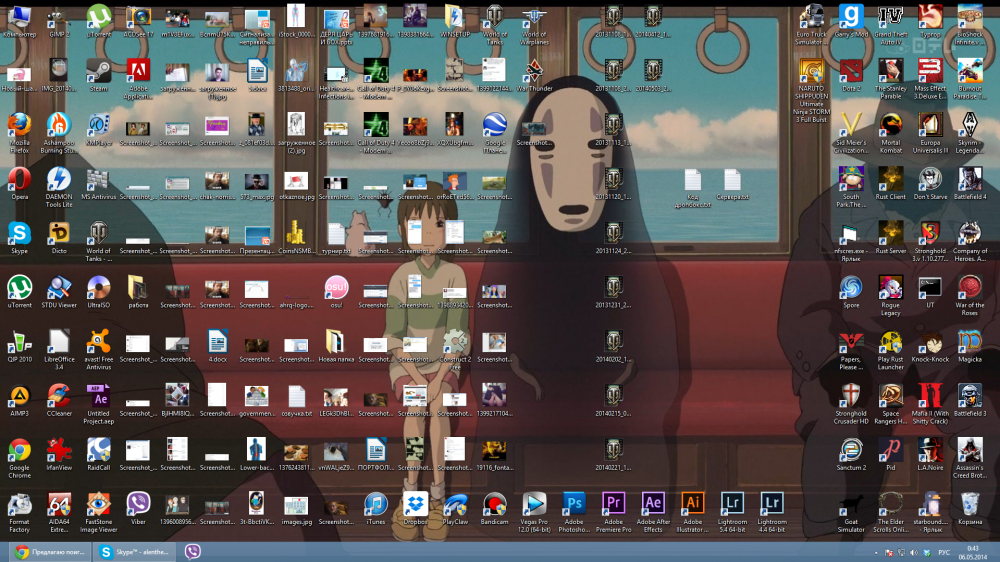The height and width of the screenshot is (562, 1000).
Task: Launch the PlayClaw desktop icon
Action: [x=454, y=509]
